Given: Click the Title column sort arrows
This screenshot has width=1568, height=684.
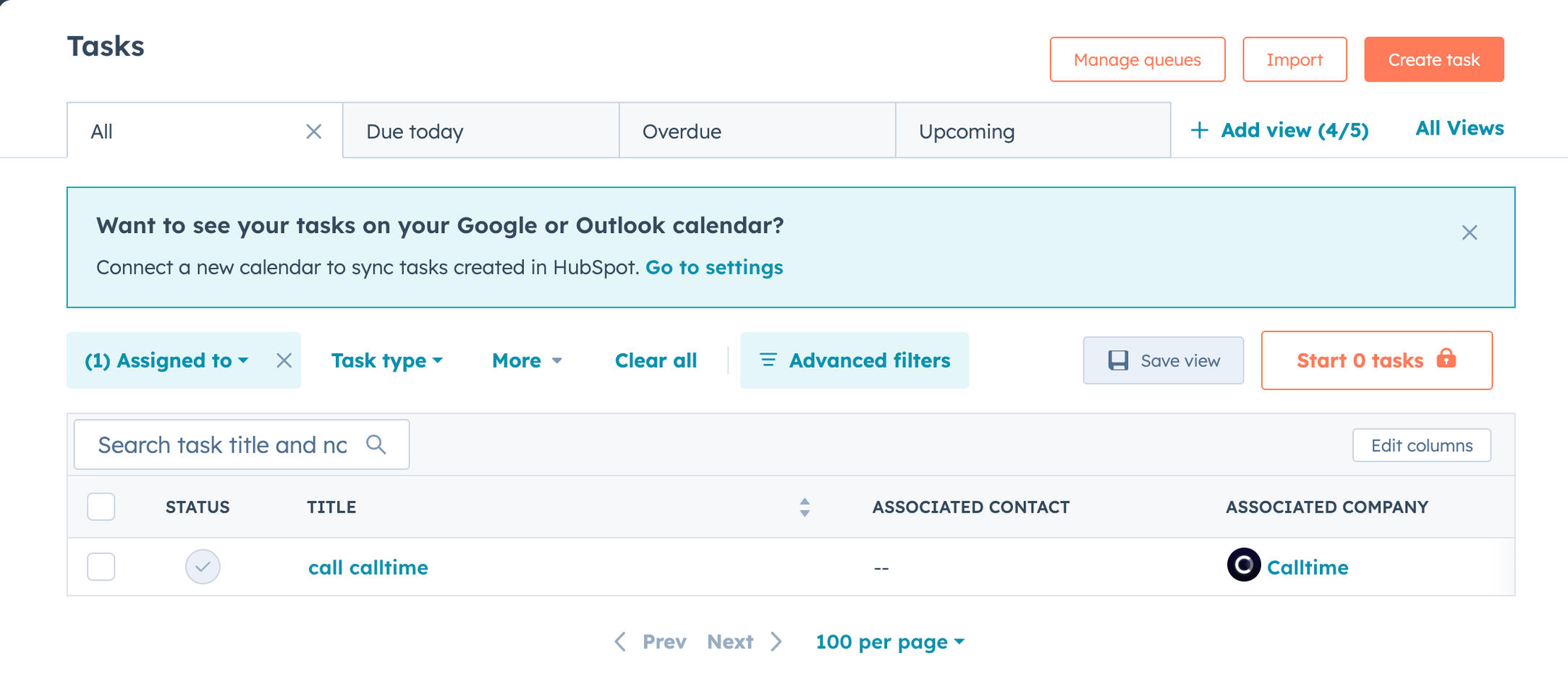Looking at the screenshot, I should [x=804, y=507].
